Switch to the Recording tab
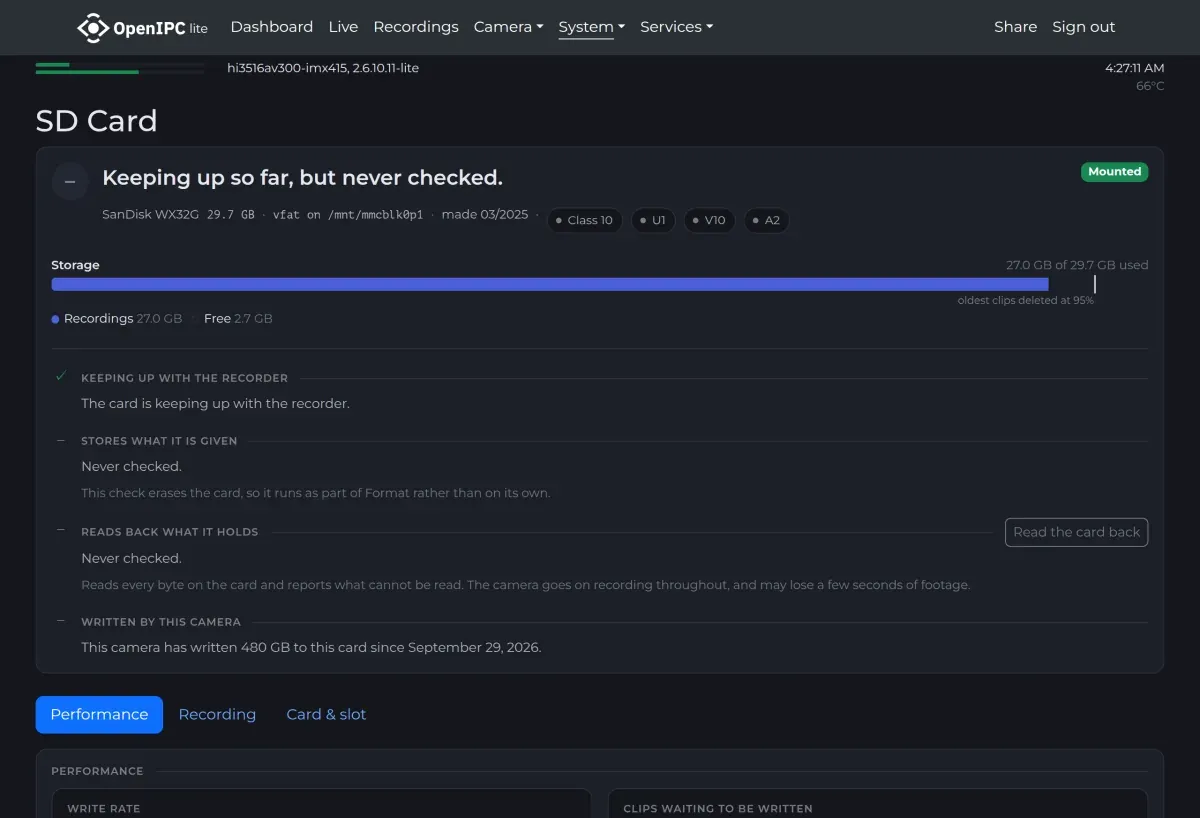 [217, 714]
